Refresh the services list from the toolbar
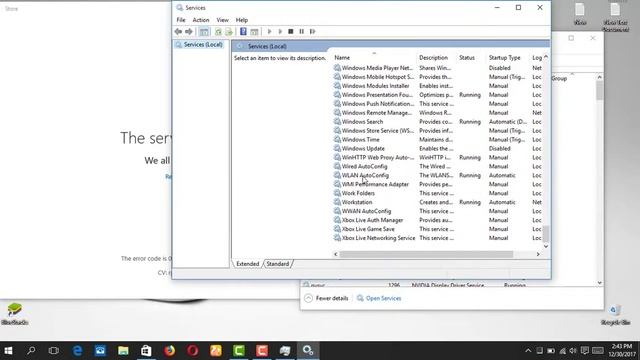640x360 pixels. (218, 31)
